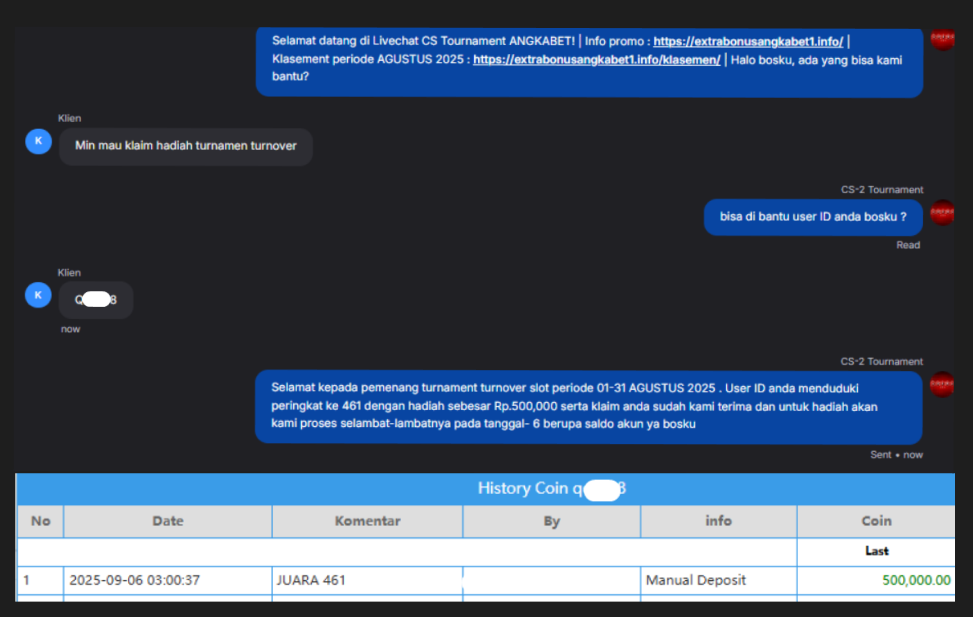This screenshot has width=973, height=617.
Task: Select message 'Min mau klaim hadiah turnamen turnover'
Action: [186, 146]
